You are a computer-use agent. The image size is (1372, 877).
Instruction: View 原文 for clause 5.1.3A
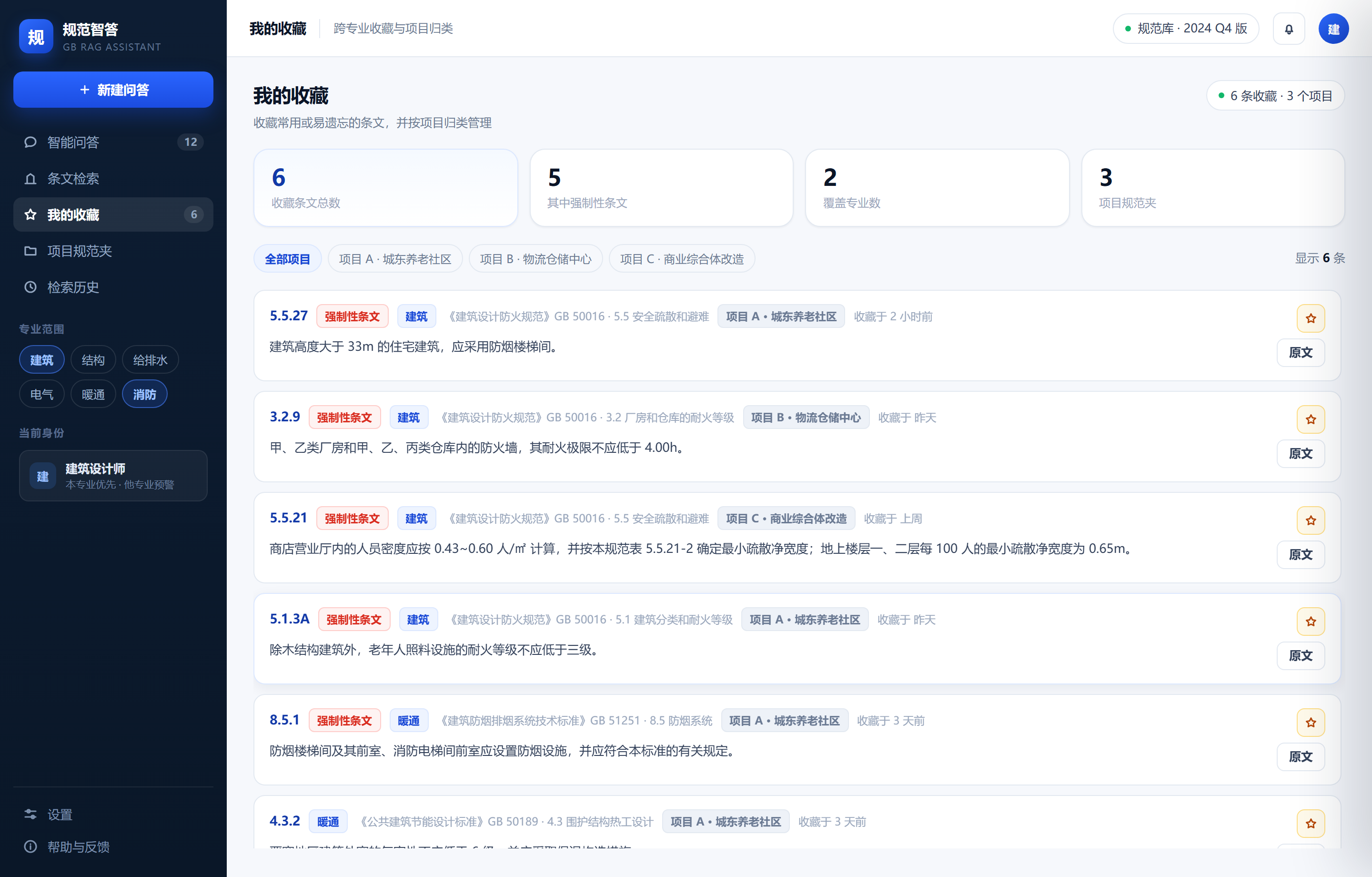click(x=1300, y=655)
